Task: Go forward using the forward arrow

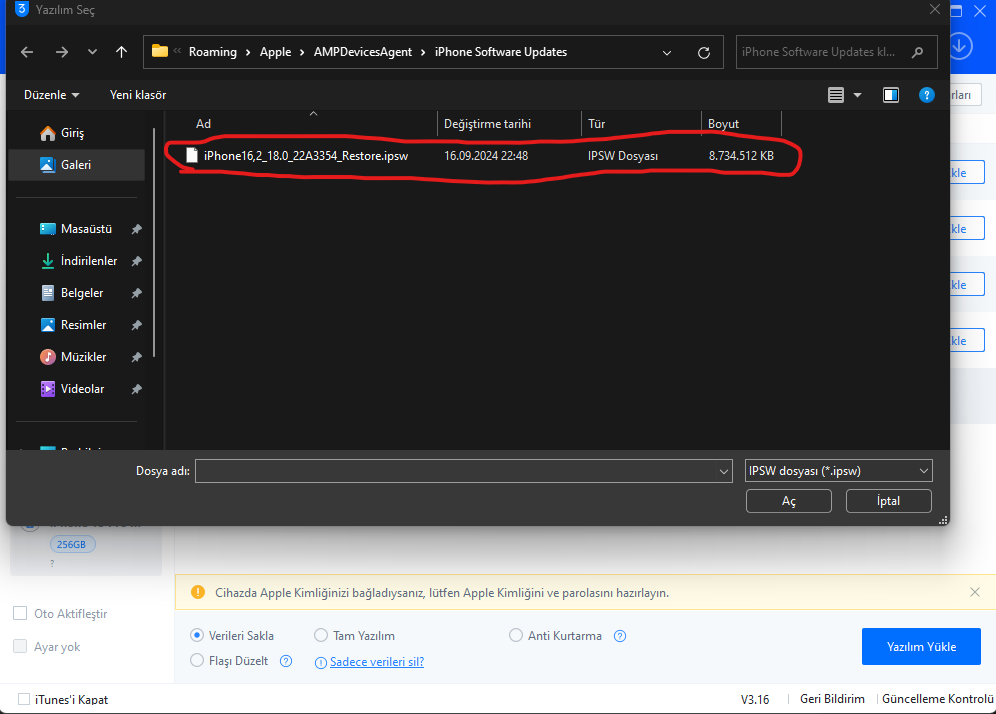Action: click(x=62, y=52)
